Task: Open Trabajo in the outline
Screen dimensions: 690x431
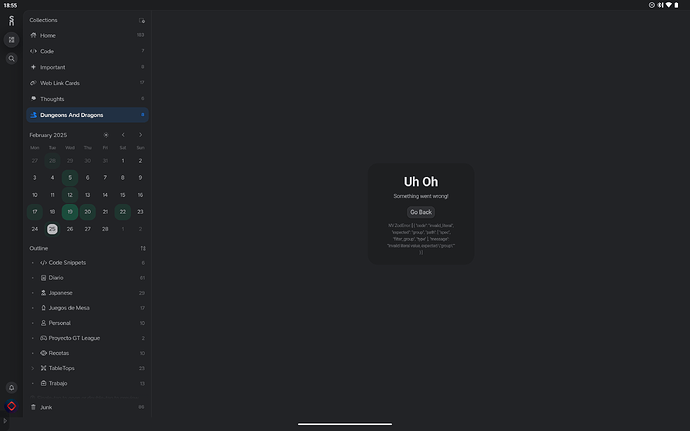Action: [x=87, y=383]
